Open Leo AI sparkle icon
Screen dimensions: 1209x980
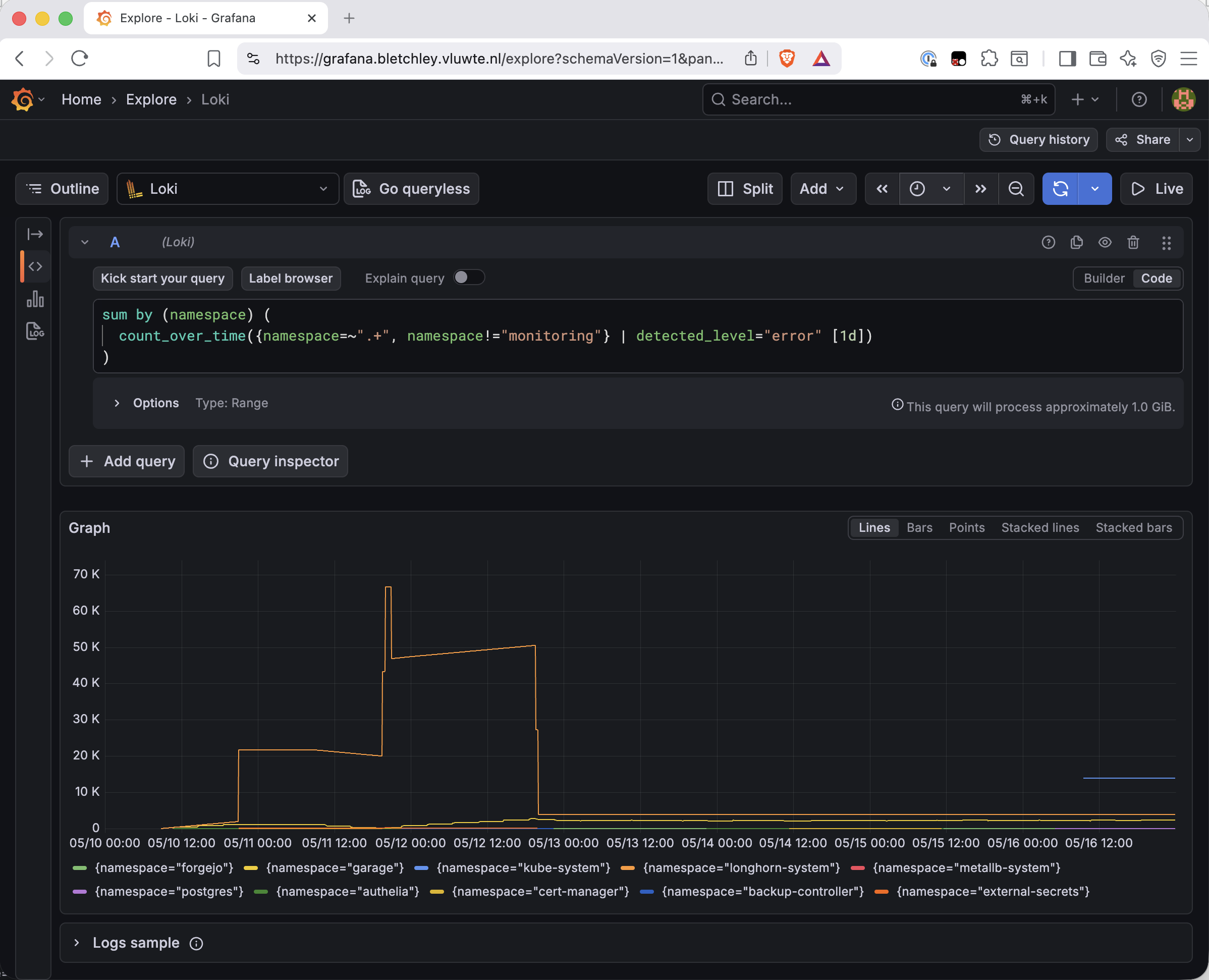pyautogui.click(x=1128, y=58)
